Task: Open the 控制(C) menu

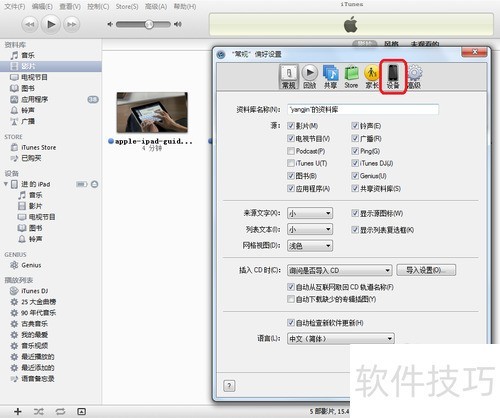Action: pos(98,6)
